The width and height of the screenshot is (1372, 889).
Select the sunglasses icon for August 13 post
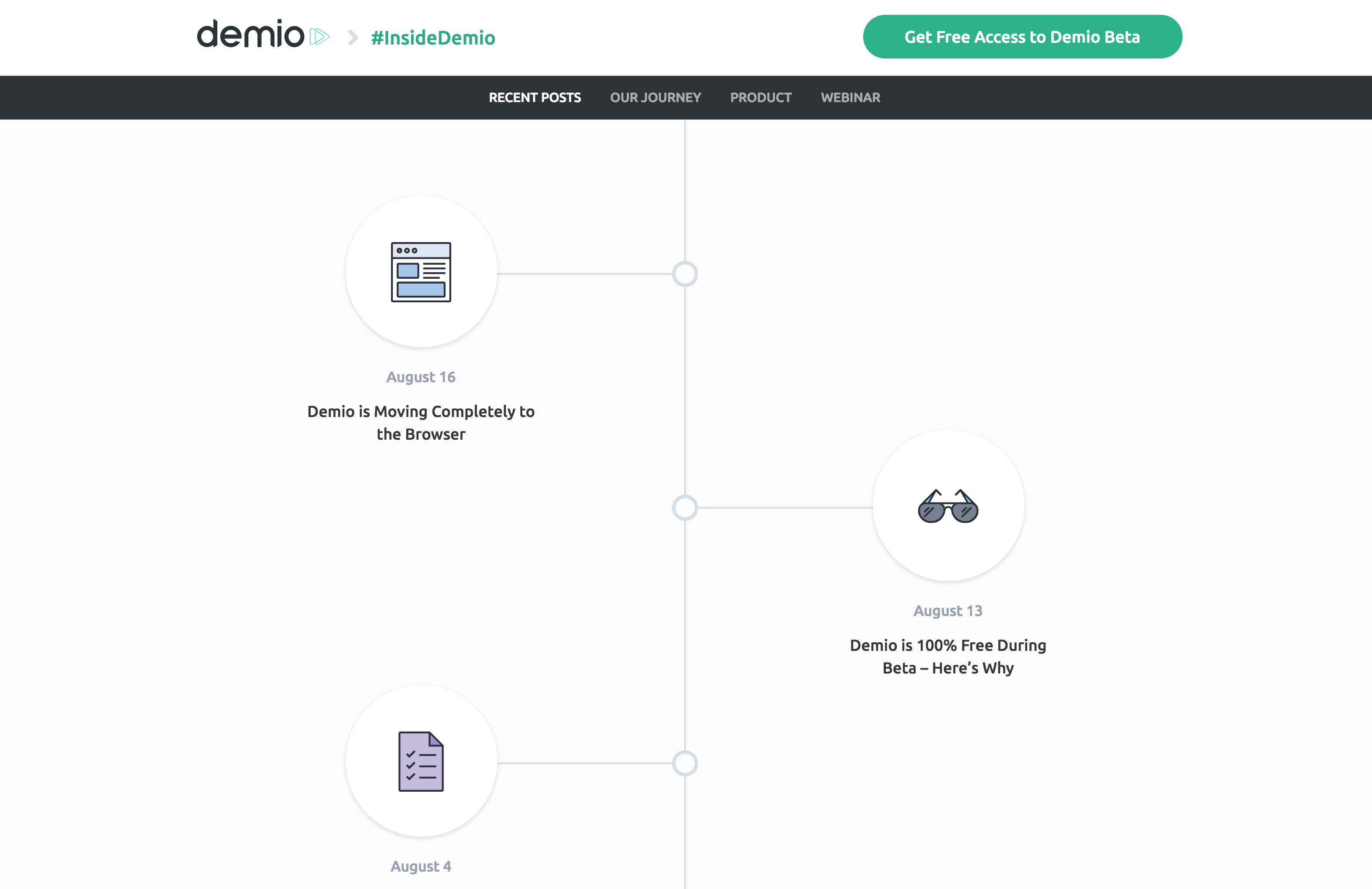coord(948,506)
